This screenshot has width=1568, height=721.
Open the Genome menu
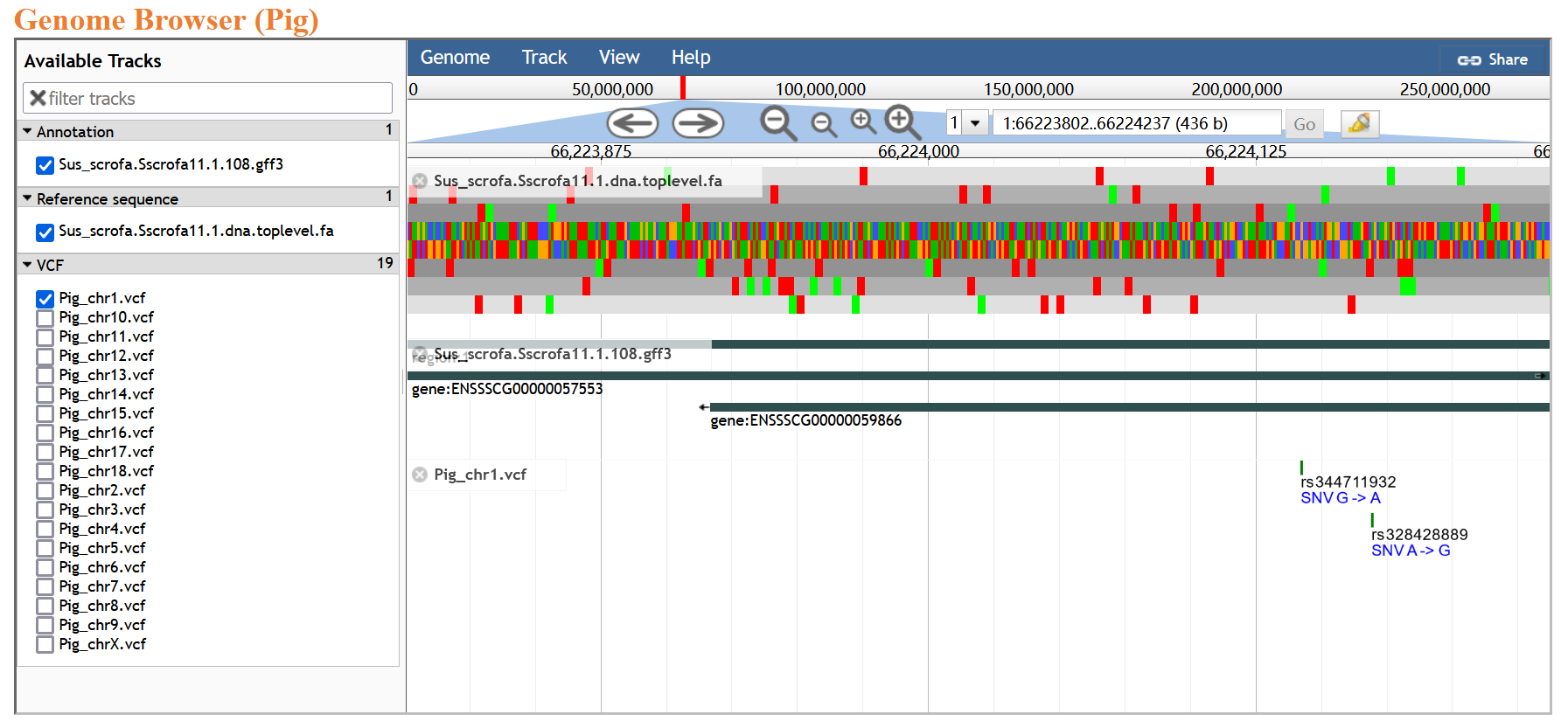coord(455,58)
